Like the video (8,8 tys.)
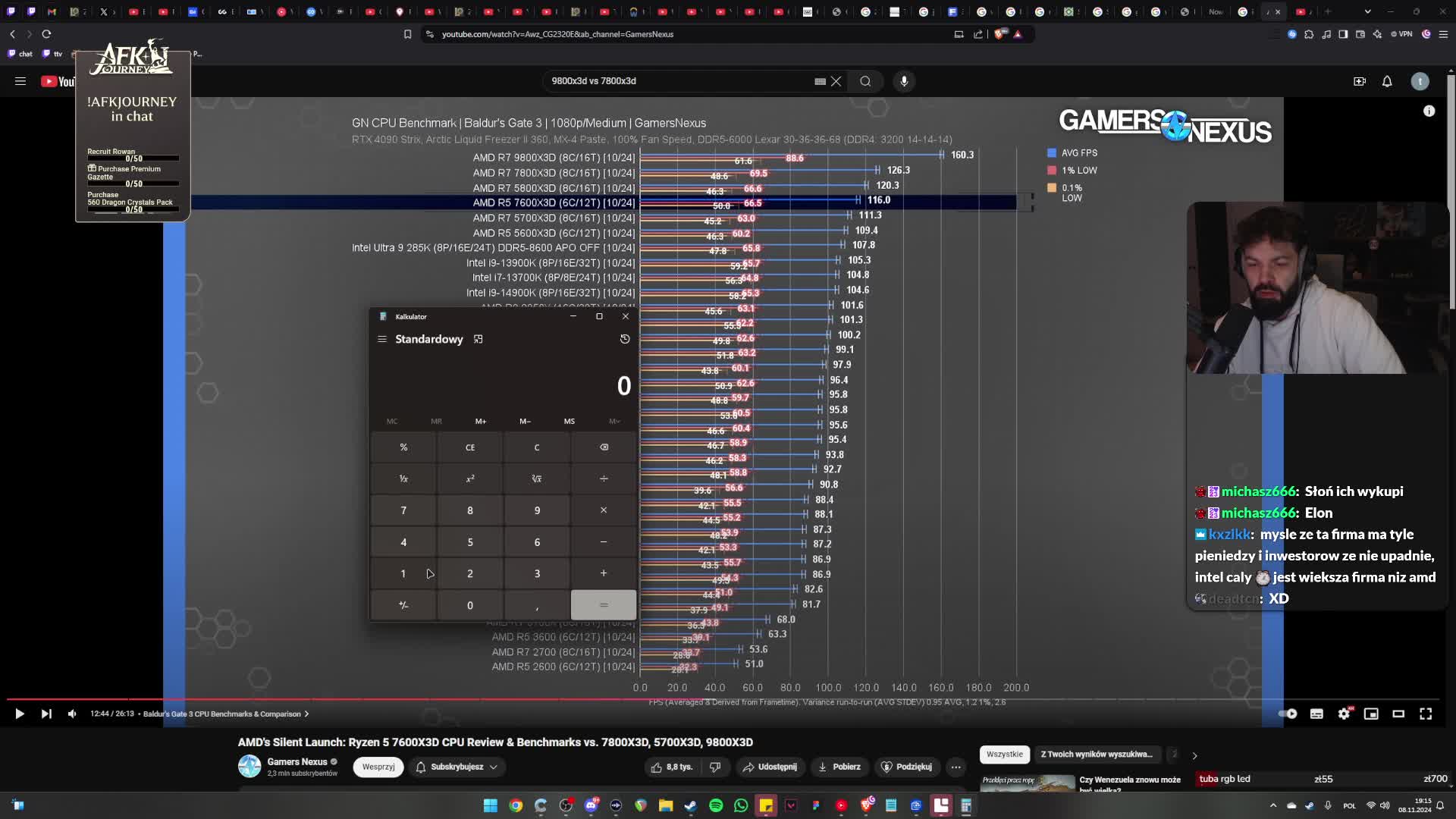This screenshot has width=1456, height=819. (x=671, y=767)
